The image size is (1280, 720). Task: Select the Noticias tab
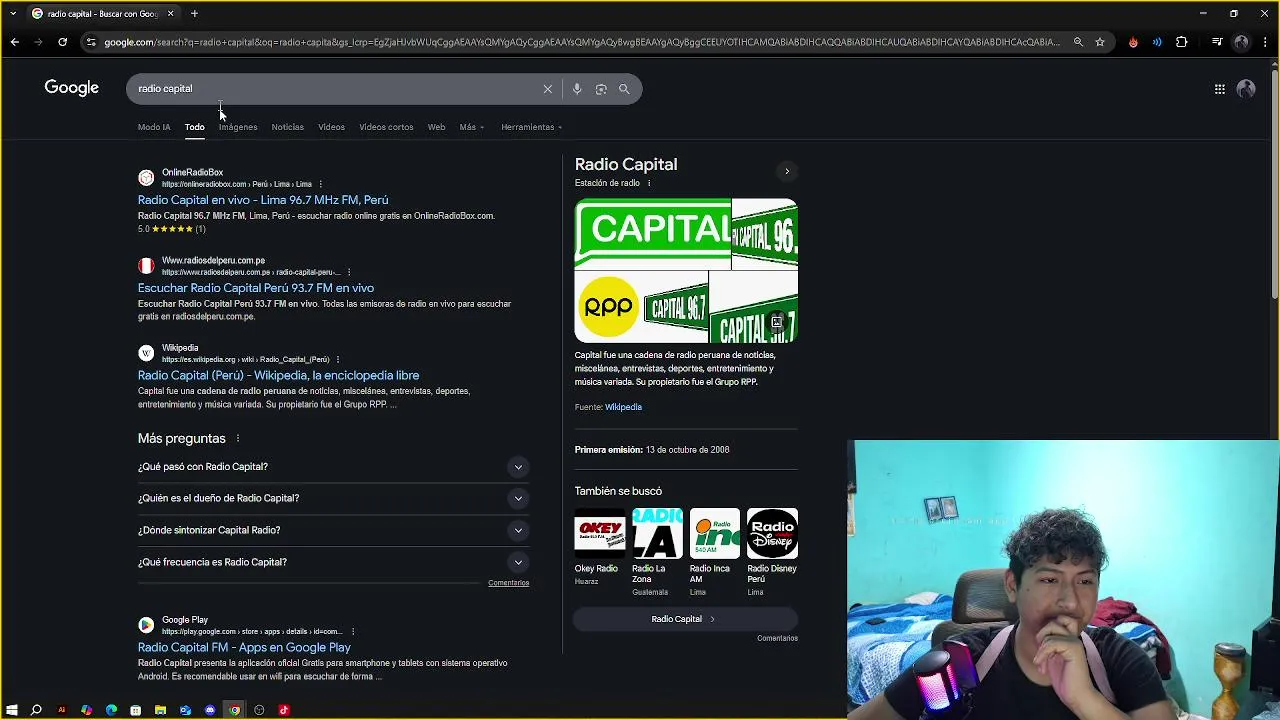[x=287, y=127]
